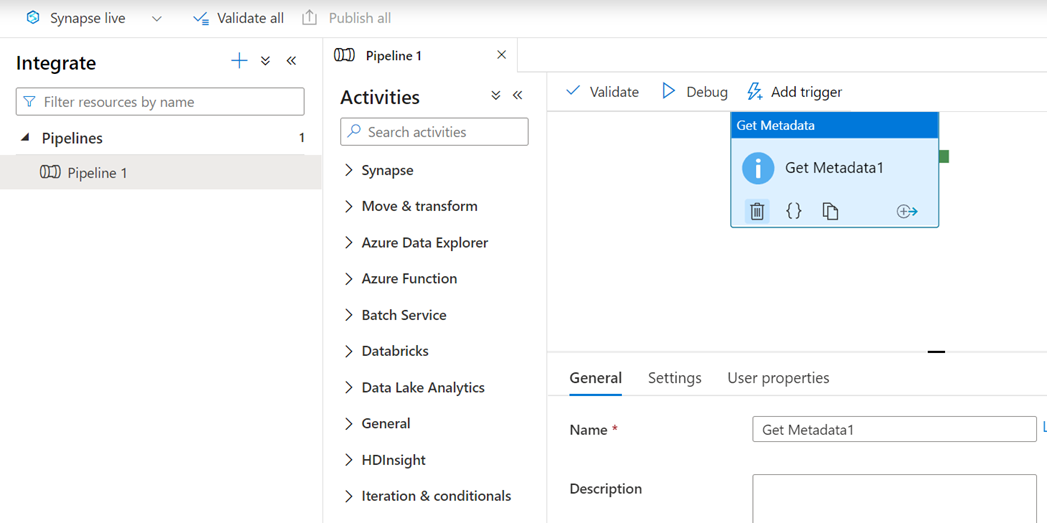Open the Synapse live mode dropdown arrow

[157, 19]
